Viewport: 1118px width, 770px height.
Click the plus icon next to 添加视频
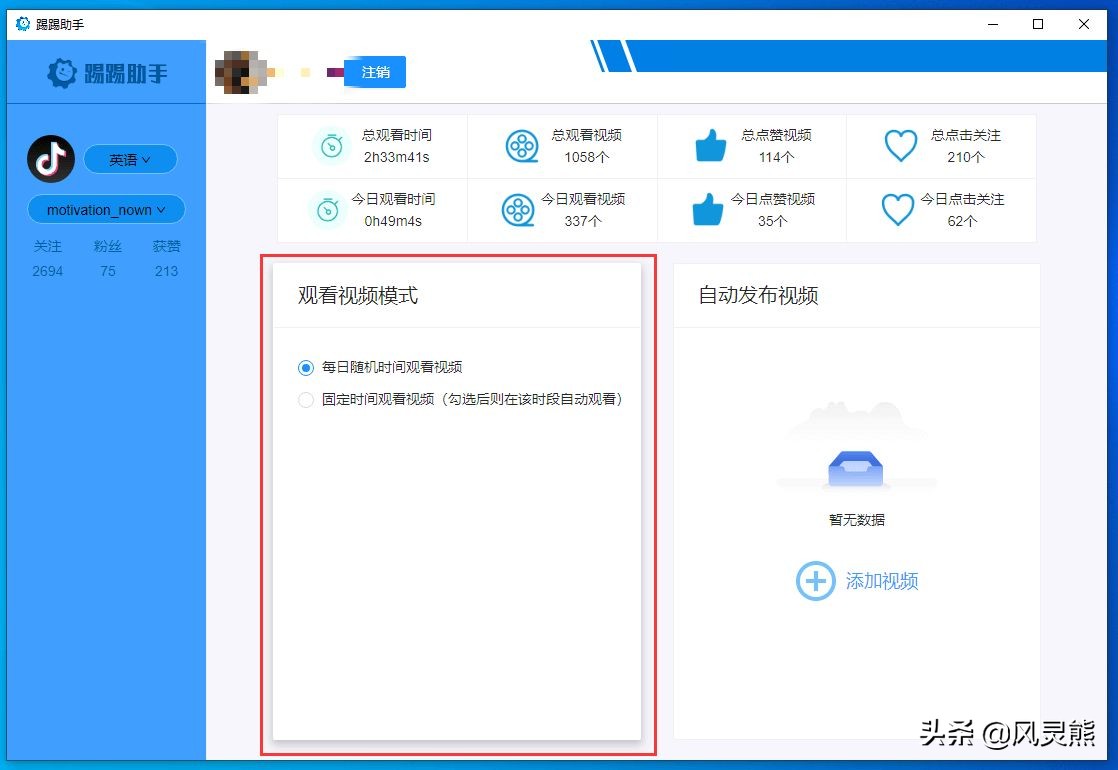[816, 581]
